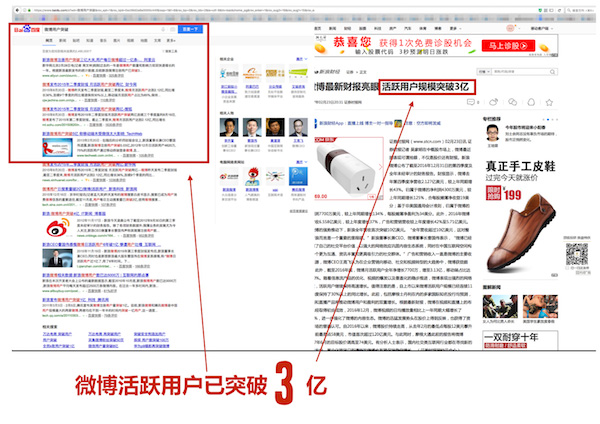Image resolution: width=600 pixels, height=424 pixels.
Task: Open the 更多 tab in Baidu's category row
Action: (171, 40)
